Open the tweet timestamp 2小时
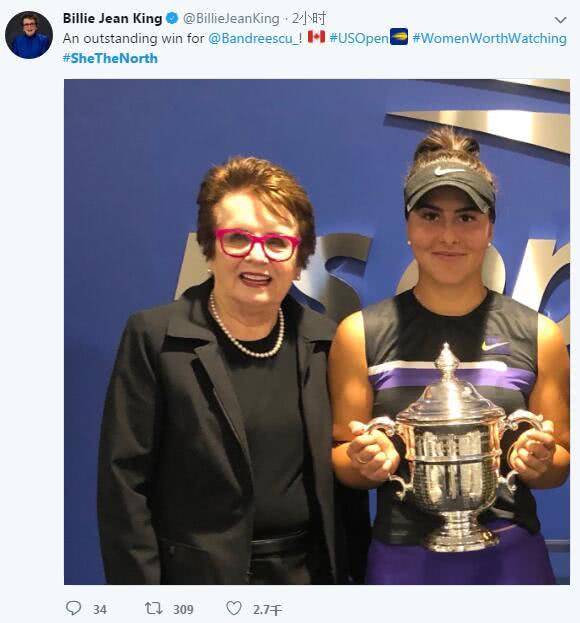This screenshot has width=580, height=623. pyautogui.click(x=309, y=18)
